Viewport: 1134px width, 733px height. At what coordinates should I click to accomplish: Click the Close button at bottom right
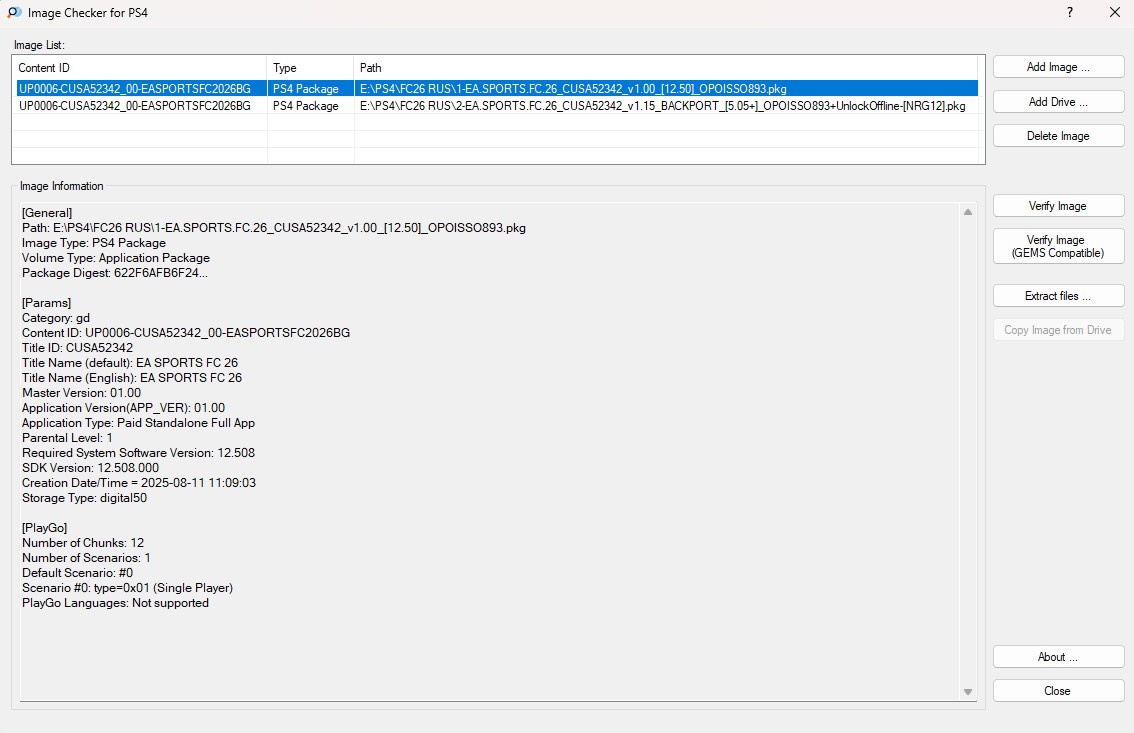coord(1058,691)
